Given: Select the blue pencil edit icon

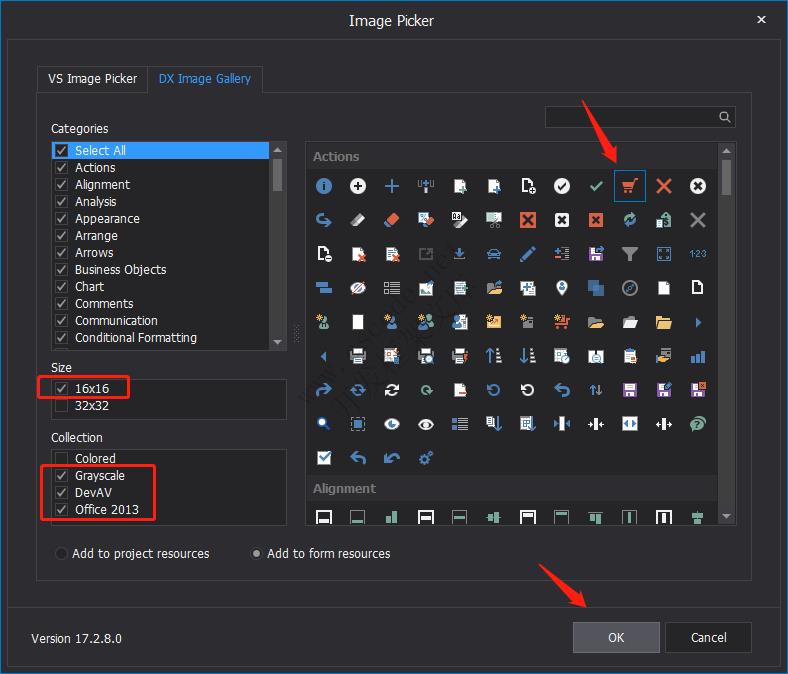Looking at the screenshot, I should [x=527, y=254].
